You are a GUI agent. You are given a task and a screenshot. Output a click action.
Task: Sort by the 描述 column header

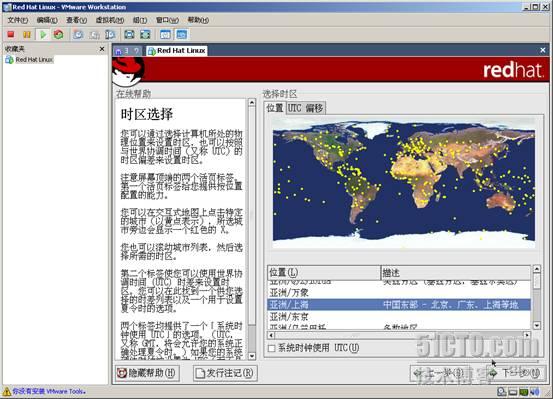pos(456,273)
